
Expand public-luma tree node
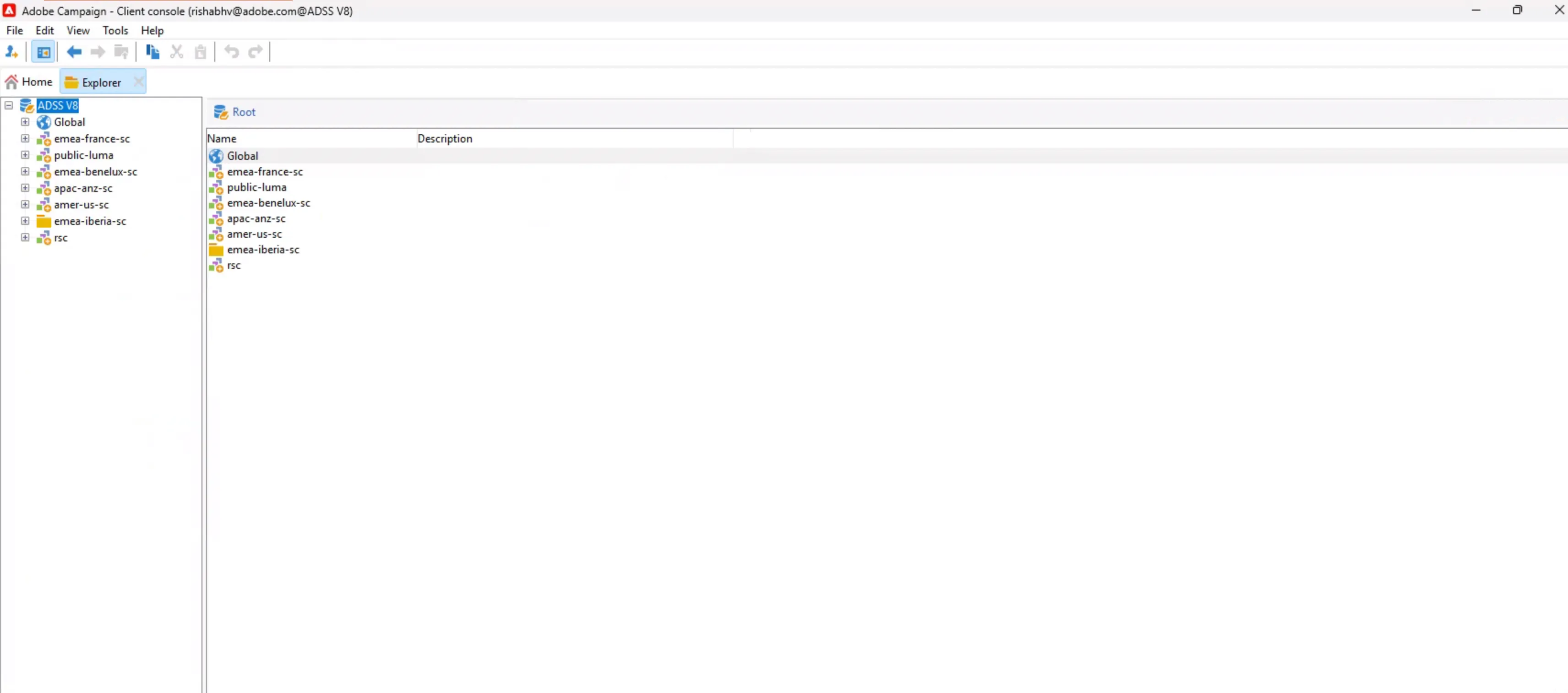(25, 155)
